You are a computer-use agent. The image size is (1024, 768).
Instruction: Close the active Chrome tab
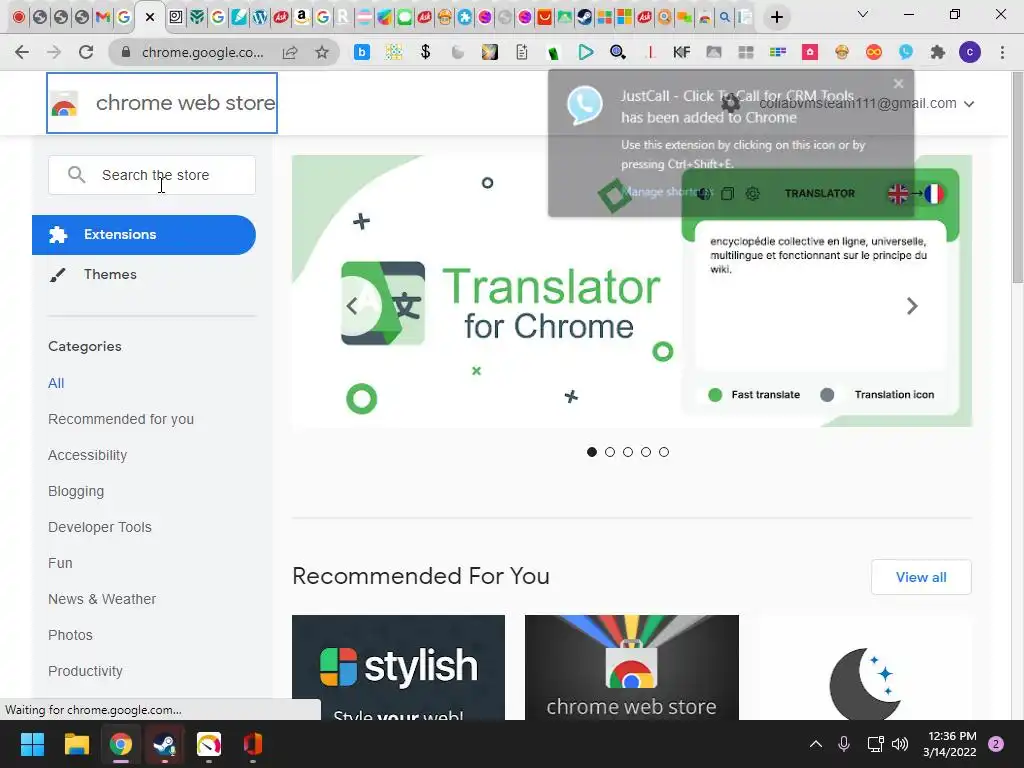point(150,17)
